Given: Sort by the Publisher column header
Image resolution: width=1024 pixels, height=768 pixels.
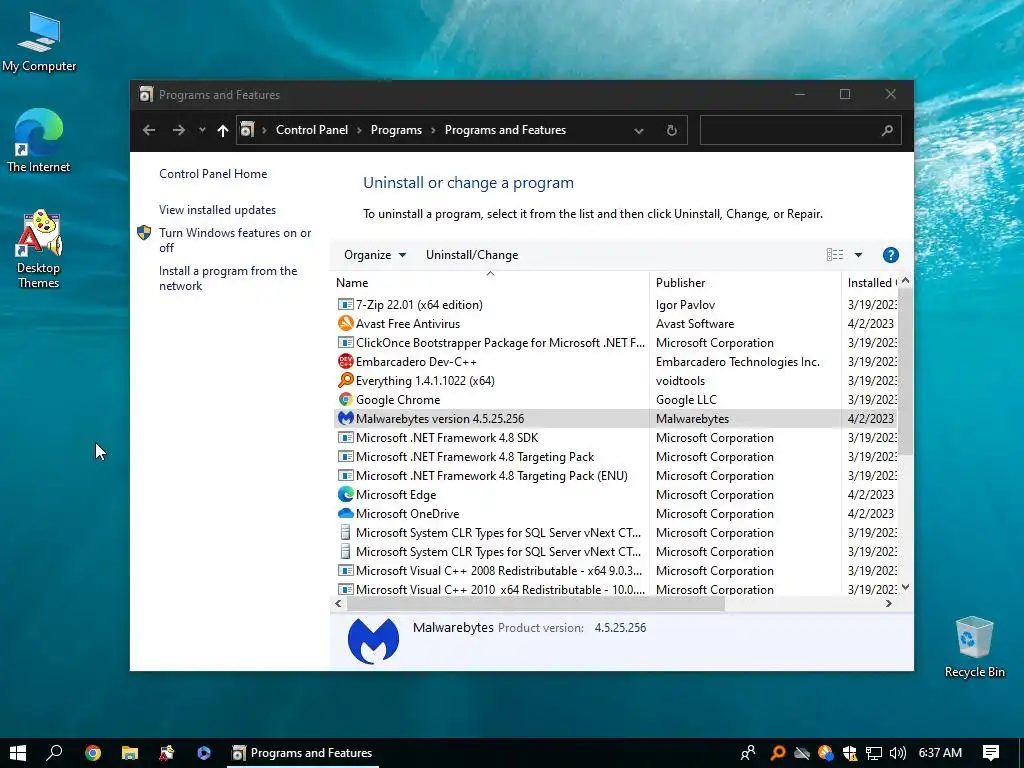Looking at the screenshot, I should point(745,283).
